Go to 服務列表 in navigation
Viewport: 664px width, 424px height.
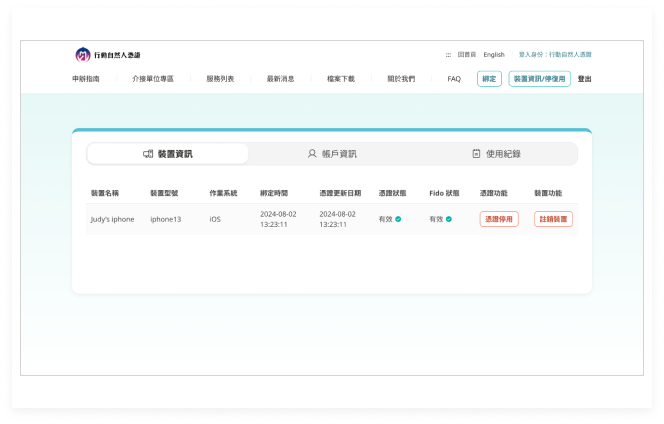(x=220, y=79)
